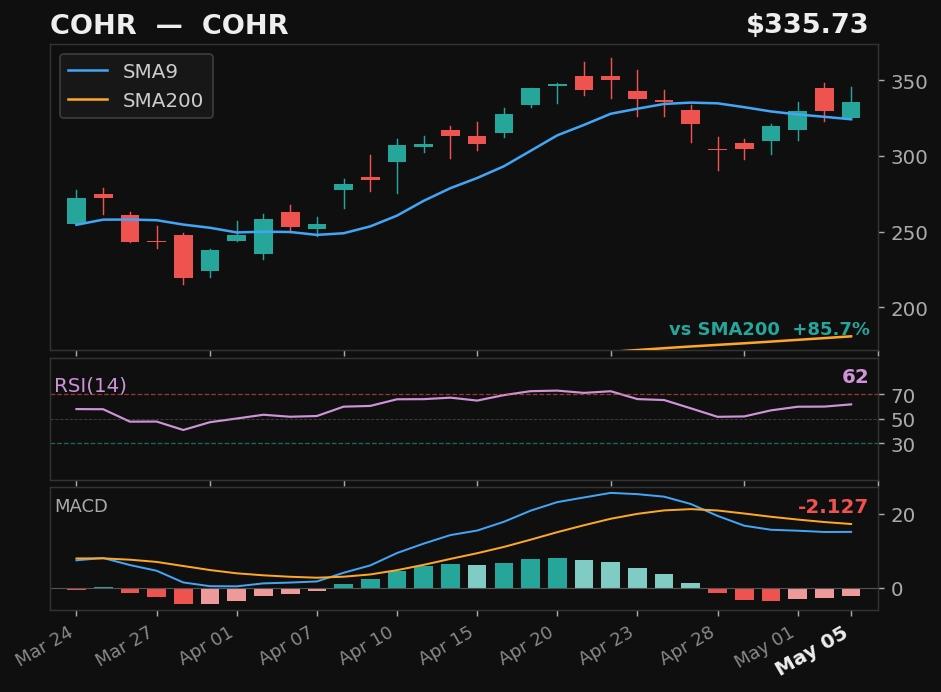This screenshot has height=692, width=941.
Task: Click the bold May 05 date label
Action: [x=811, y=649]
